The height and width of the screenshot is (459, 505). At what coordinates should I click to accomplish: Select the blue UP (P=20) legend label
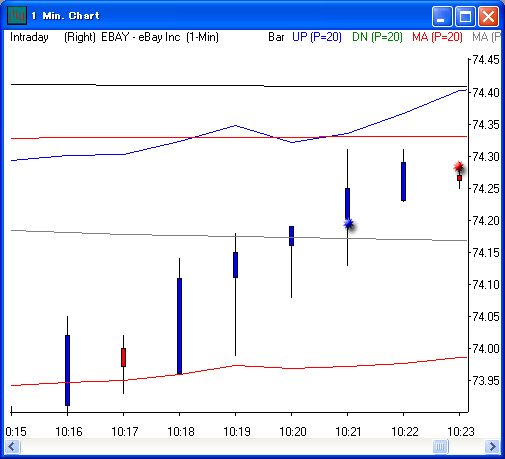pyautogui.click(x=317, y=37)
